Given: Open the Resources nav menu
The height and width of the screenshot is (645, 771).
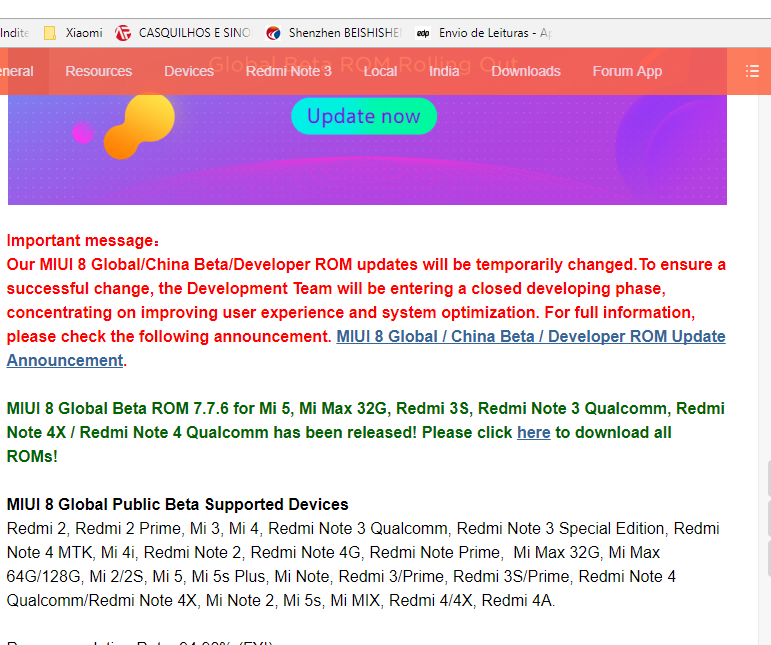Looking at the screenshot, I should point(98,71).
